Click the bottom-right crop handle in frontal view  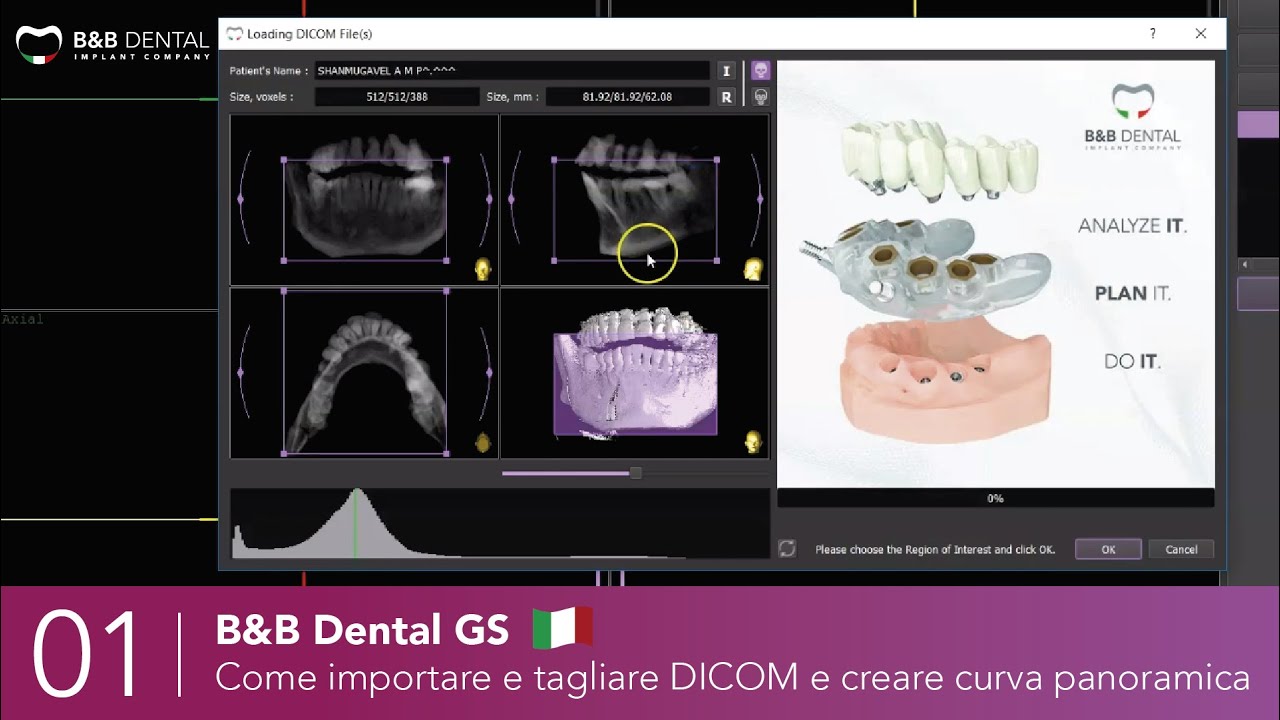[x=446, y=260]
